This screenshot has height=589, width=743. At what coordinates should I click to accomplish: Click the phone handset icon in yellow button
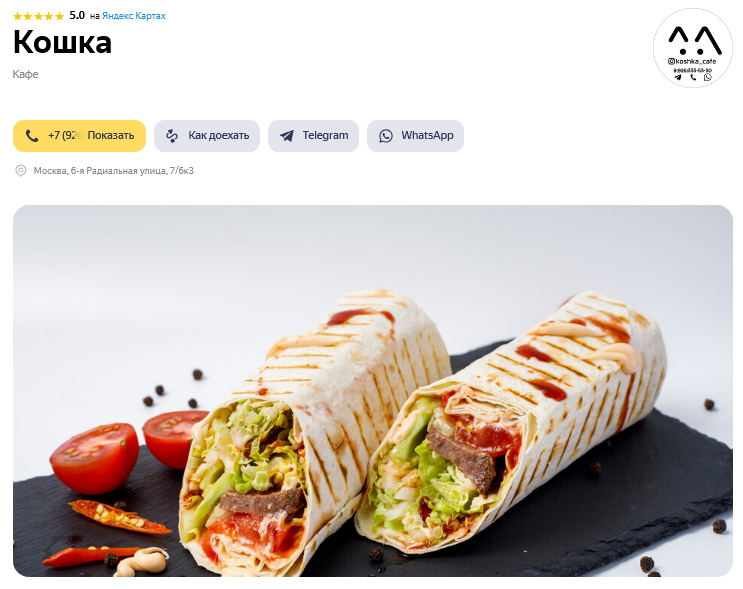tap(32, 136)
